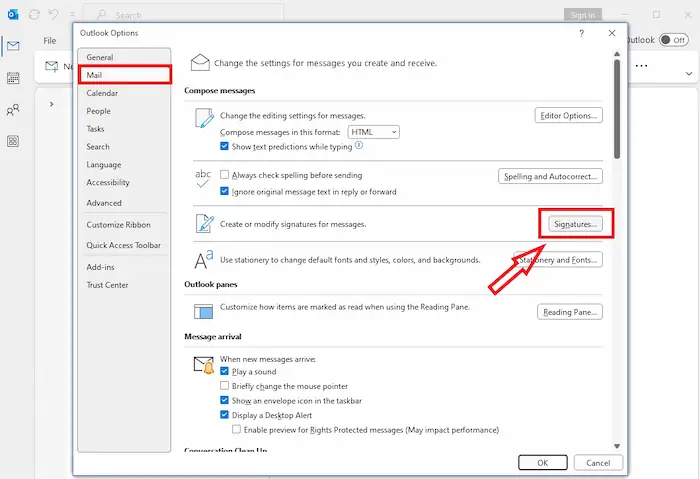This screenshot has height=479, width=700.
Task: Open the HTML message format dropdown
Action: 374,132
